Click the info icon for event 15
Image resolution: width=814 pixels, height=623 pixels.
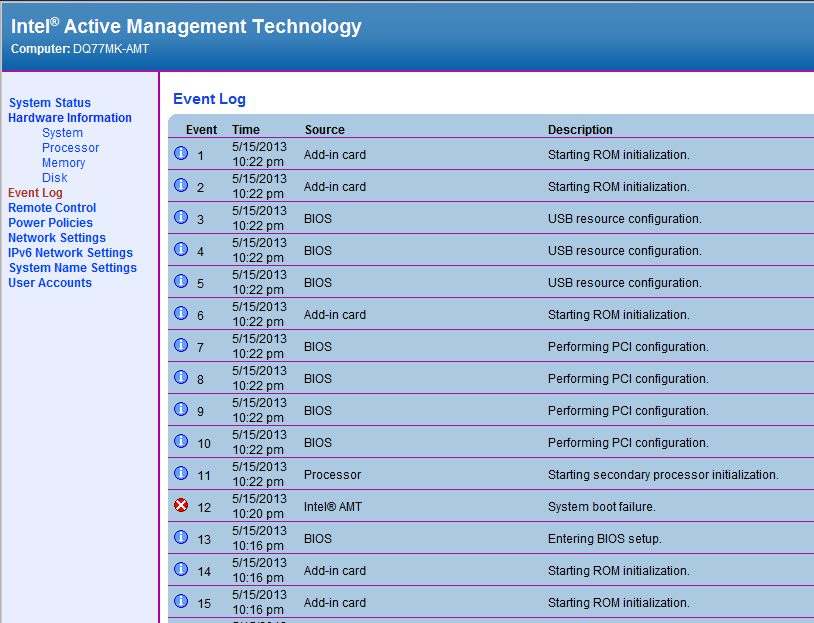click(x=181, y=602)
